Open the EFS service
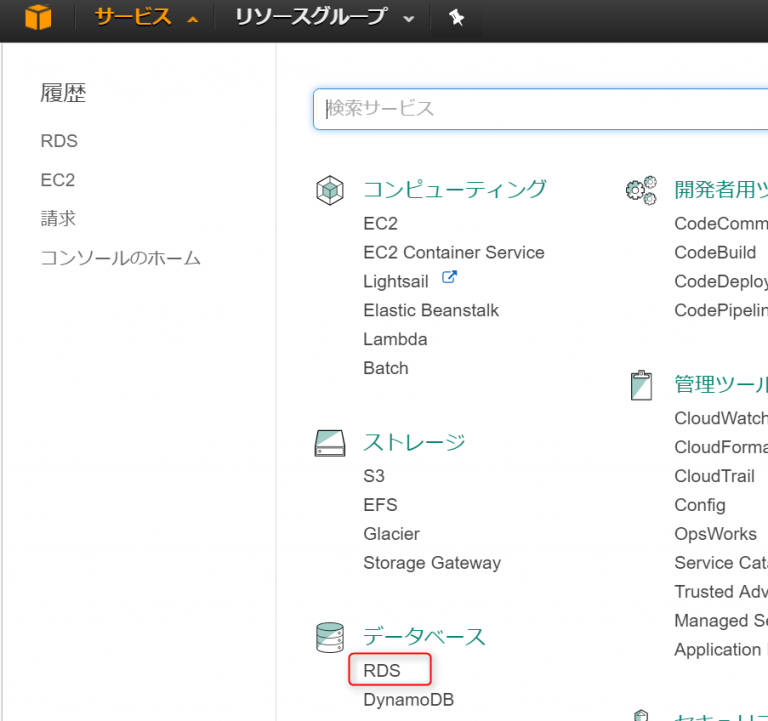Image resolution: width=768 pixels, height=721 pixels. [x=380, y=505]
